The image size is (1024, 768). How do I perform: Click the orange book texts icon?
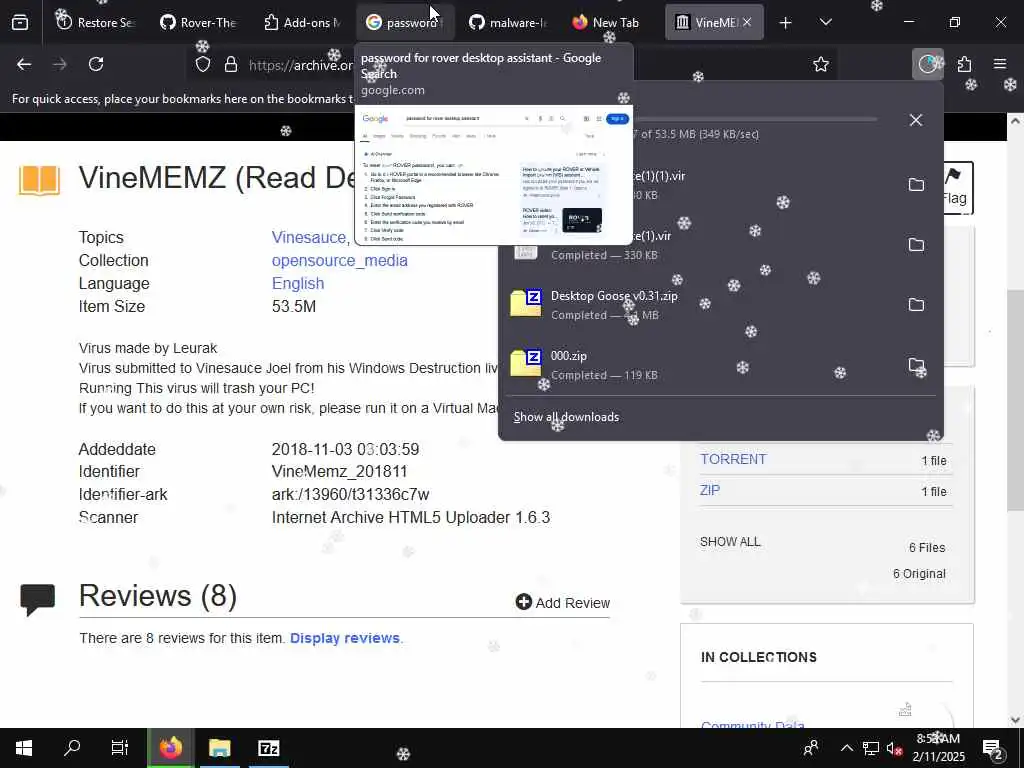(x=39, y=180)
